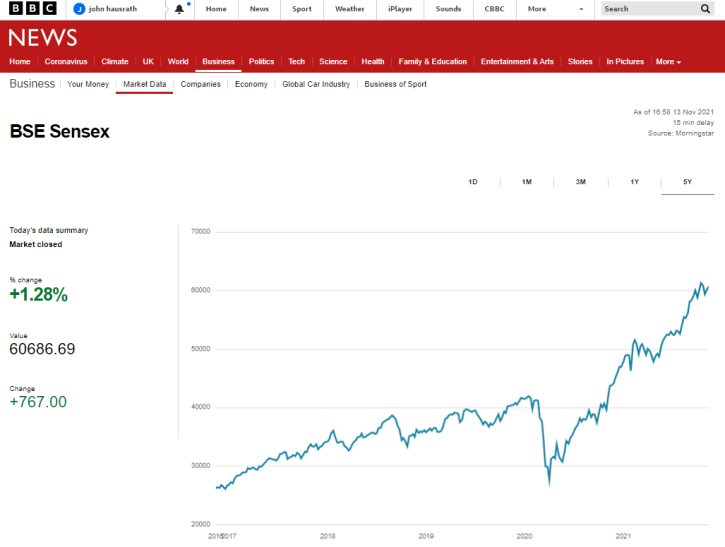725x547 pixels.
Task: Expand the top More dropdown arrow
Action: point(581,9)
